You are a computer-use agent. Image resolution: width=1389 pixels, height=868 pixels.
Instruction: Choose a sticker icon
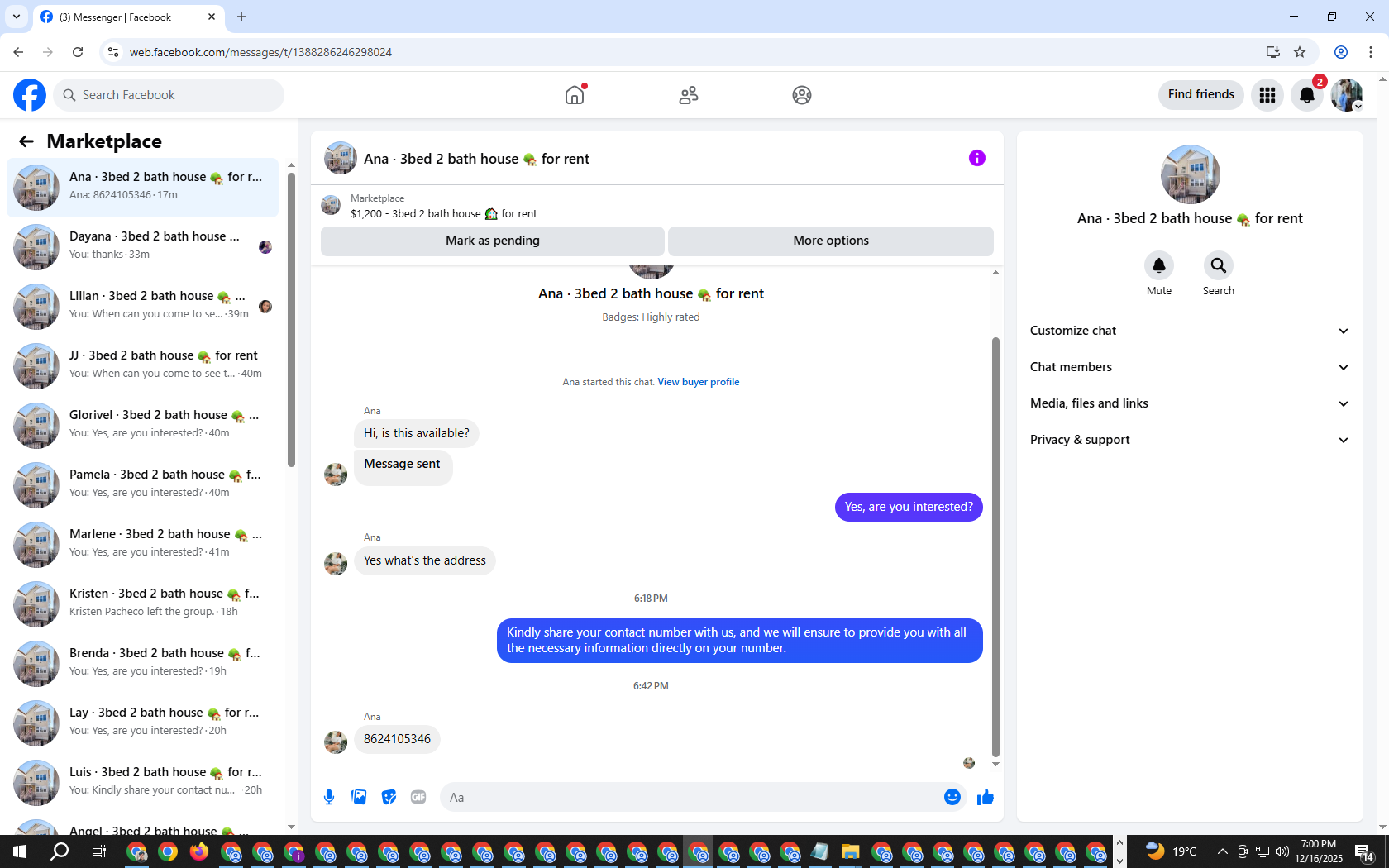point(389,797)
